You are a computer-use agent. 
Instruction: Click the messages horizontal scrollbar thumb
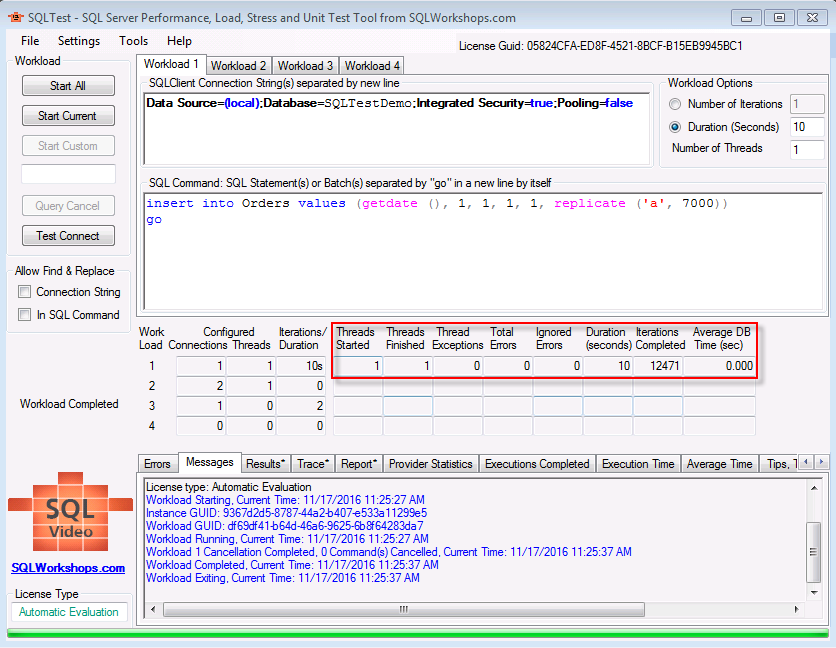(x=404, y=609)
